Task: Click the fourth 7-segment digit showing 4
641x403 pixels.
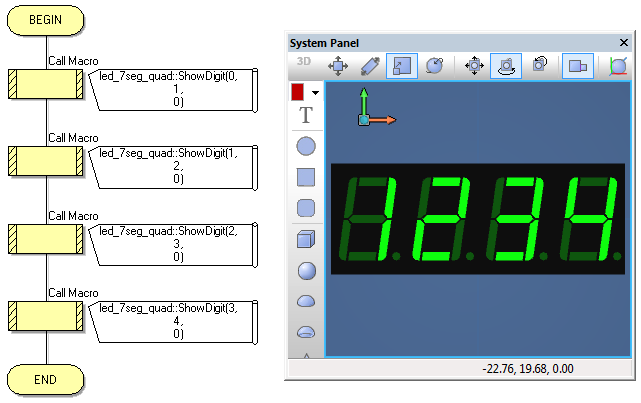Action: tap(589, 219)
